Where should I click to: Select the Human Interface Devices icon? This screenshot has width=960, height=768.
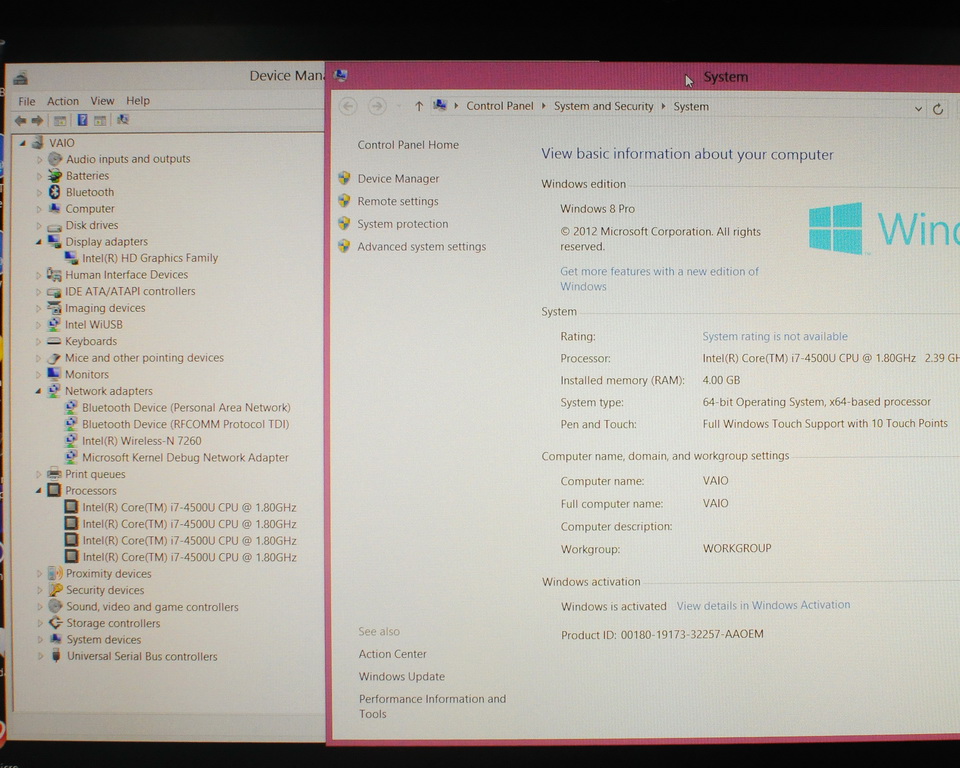[54, 274]
